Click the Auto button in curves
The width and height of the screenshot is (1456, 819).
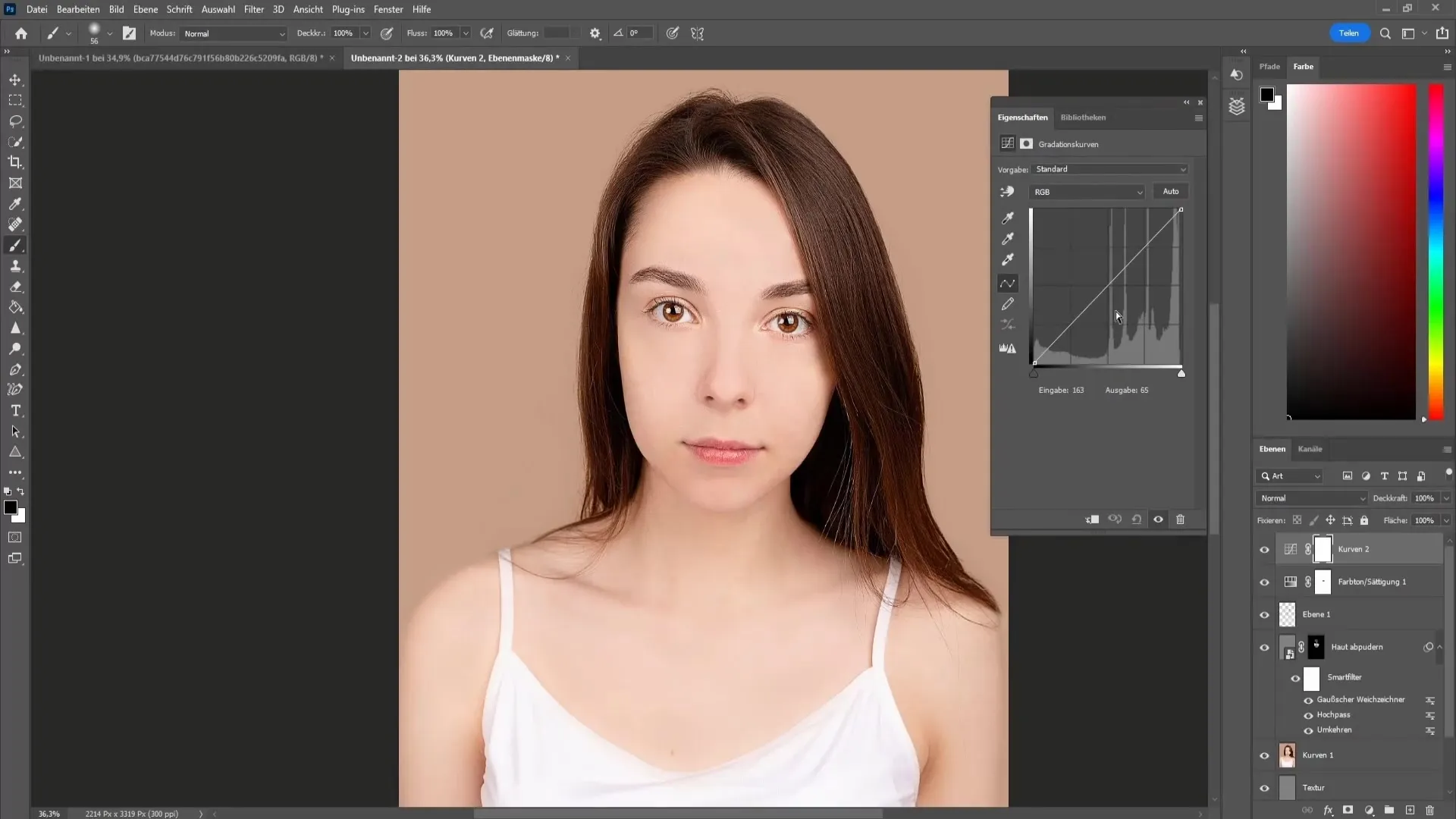coord(1171,192)
